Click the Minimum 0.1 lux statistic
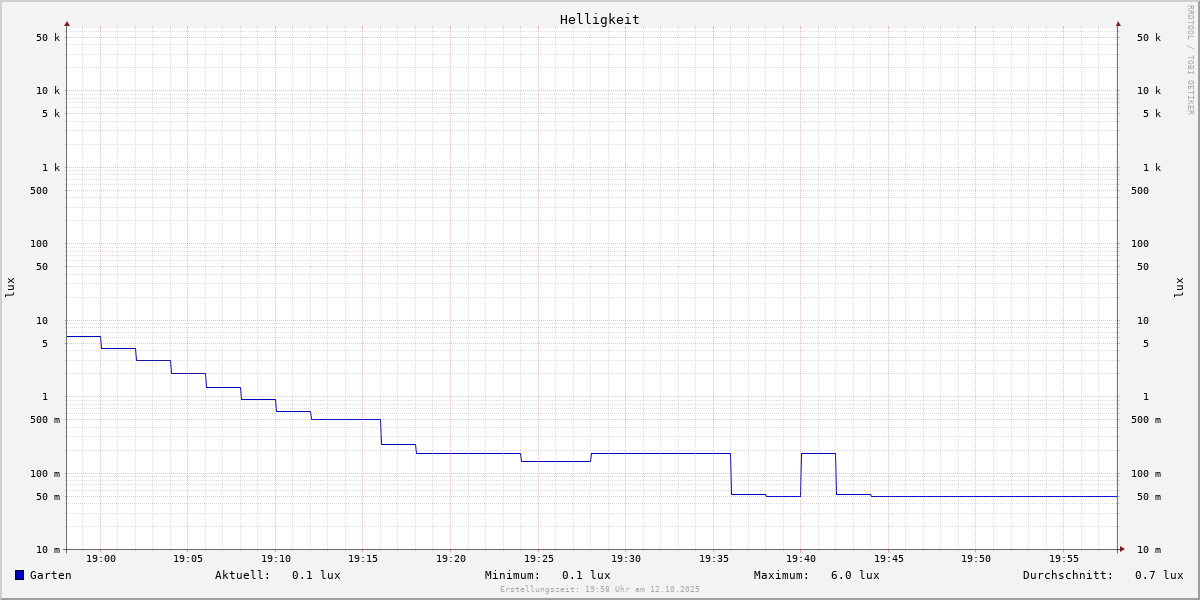 585,575
